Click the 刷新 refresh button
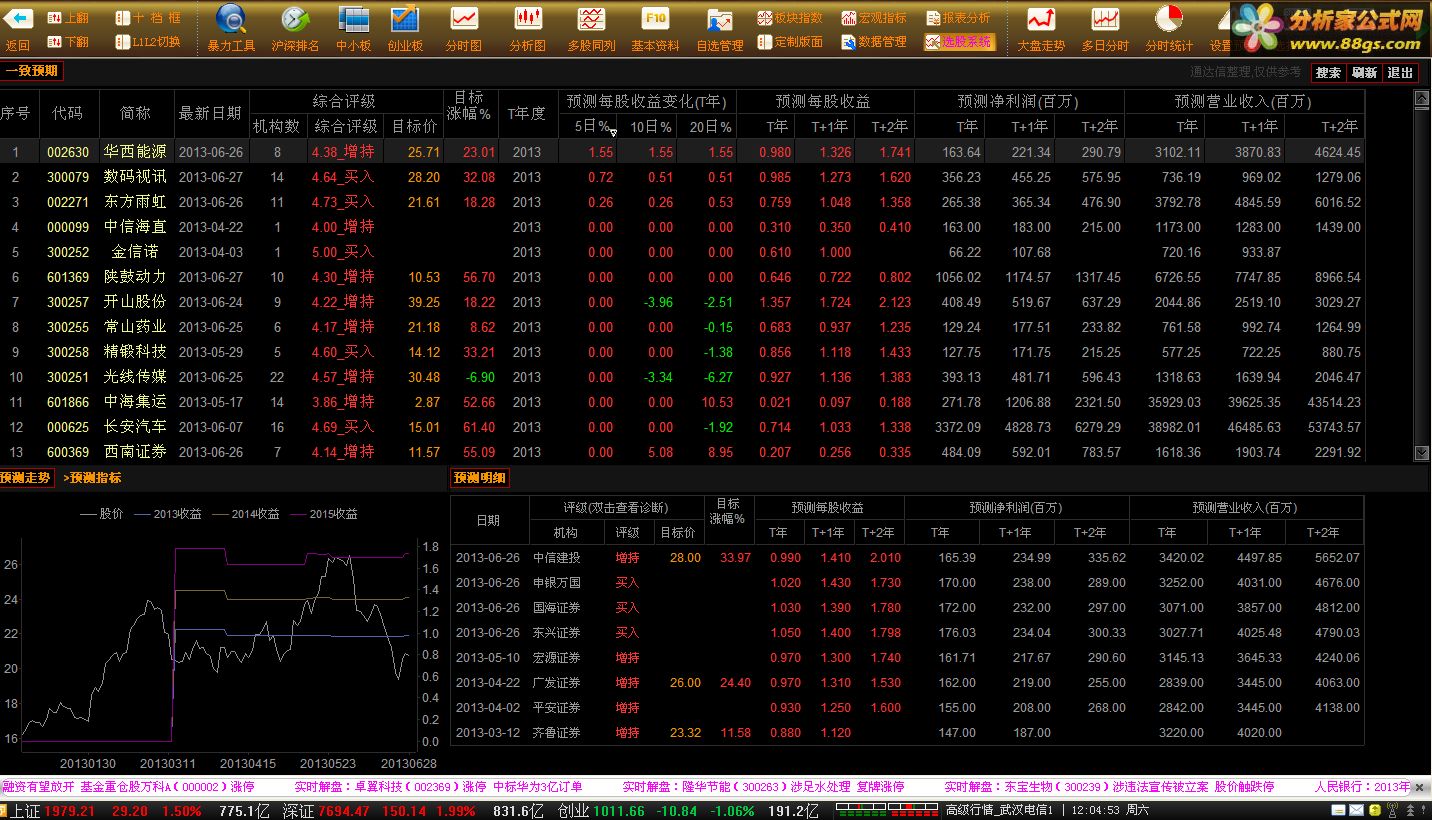 pyautogui.click(x=1364, y=73)
